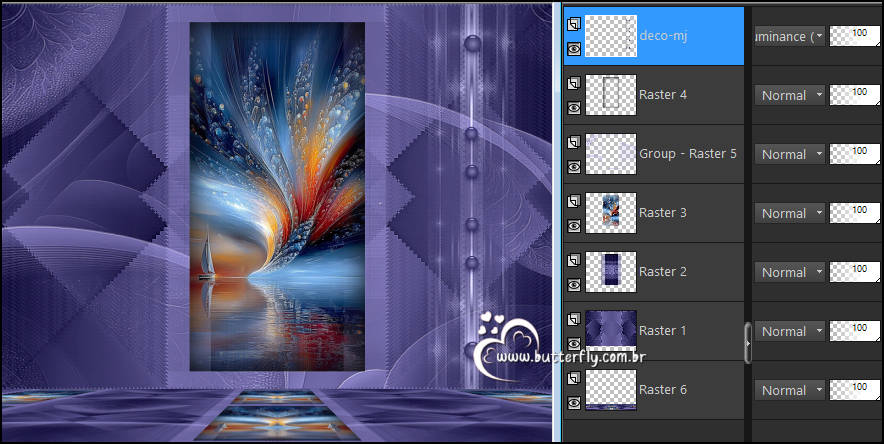
Task: Click Group - Raster 5 layer type icon
Action: [573, 142]
